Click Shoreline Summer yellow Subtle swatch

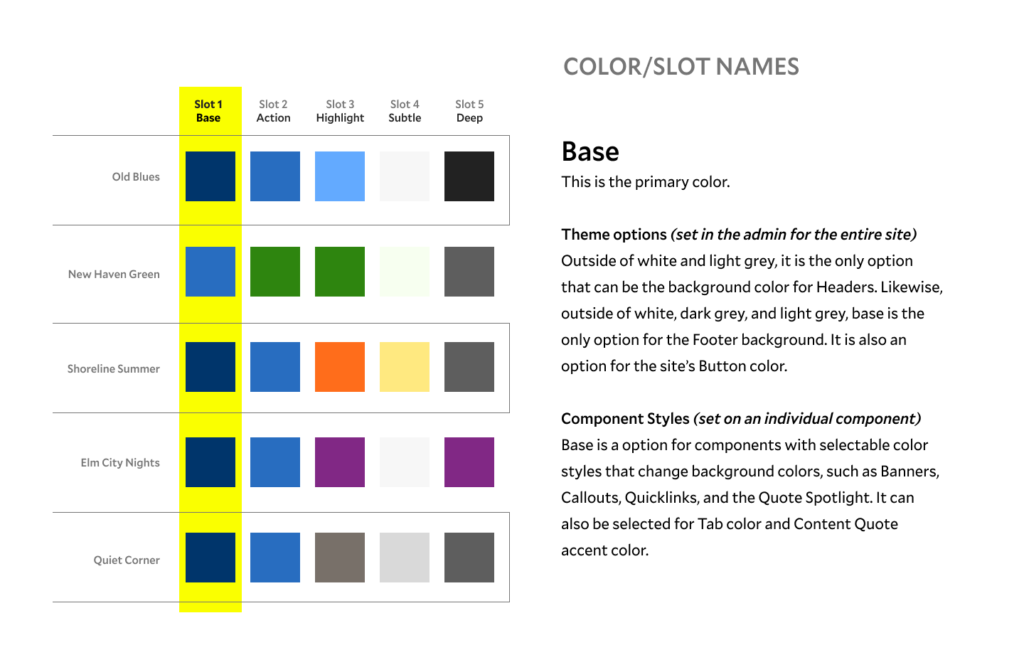tap(404, 367)
